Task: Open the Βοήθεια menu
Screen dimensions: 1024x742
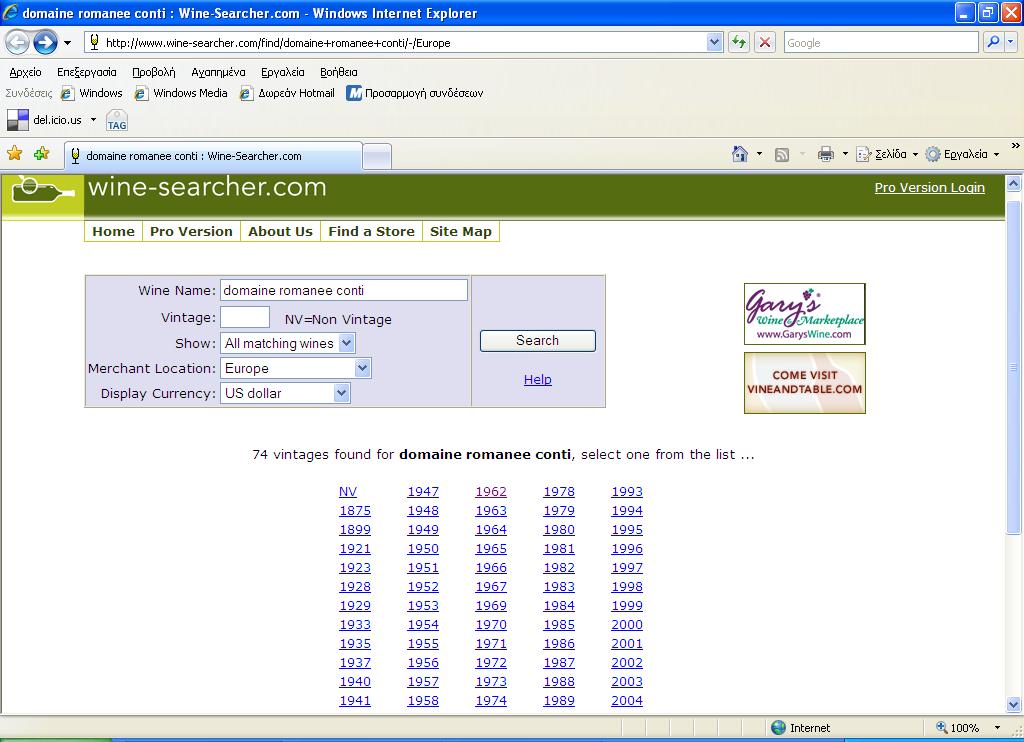Action: click(x=338, y=72)
